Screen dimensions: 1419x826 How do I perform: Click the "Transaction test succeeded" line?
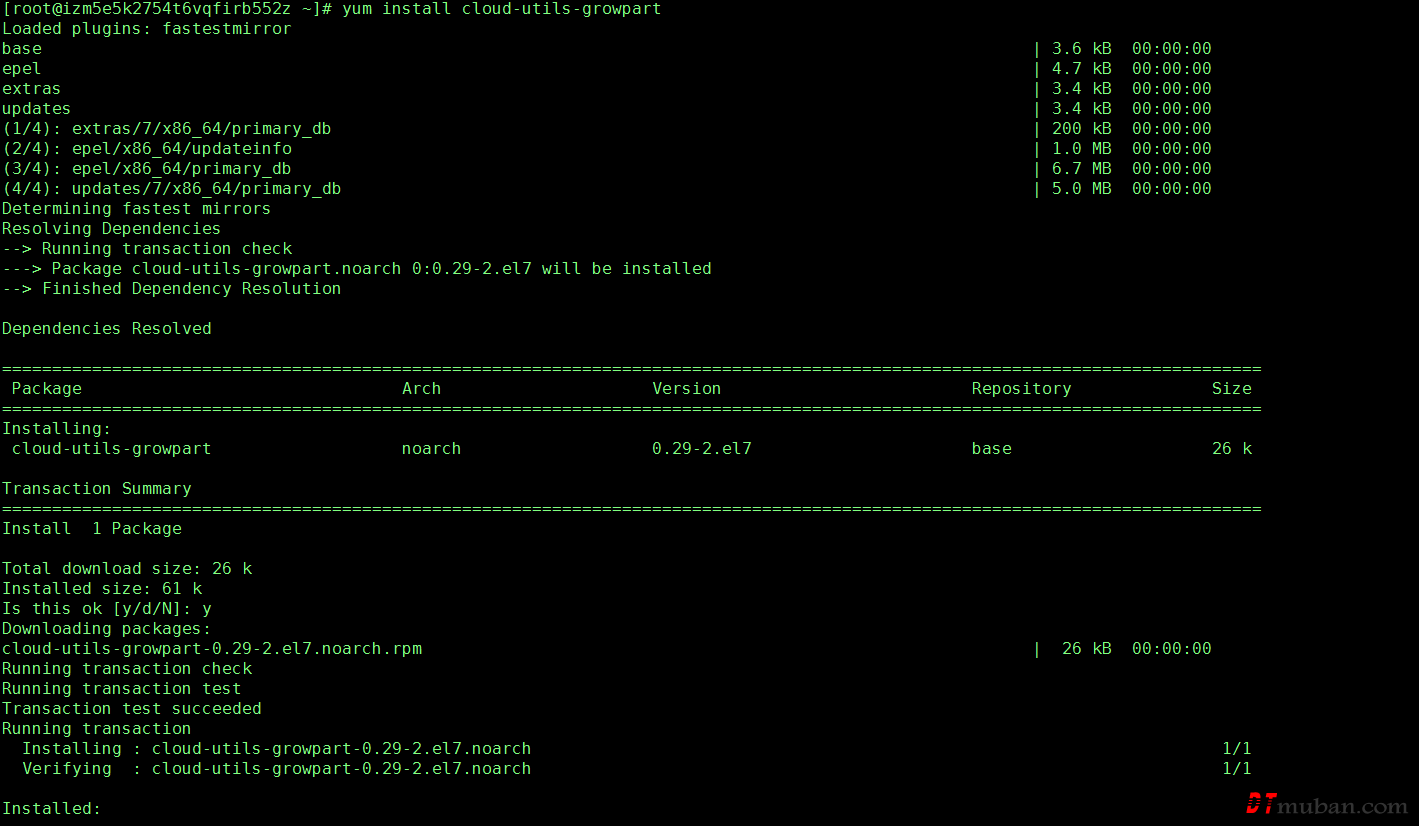pyautogui.click(x=131, y=709)
